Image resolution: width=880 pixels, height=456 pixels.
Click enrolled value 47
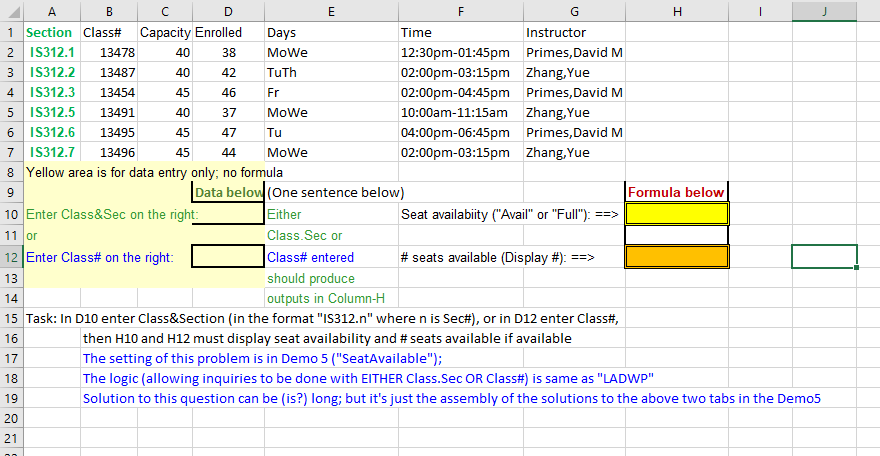(x=228, y=132)
